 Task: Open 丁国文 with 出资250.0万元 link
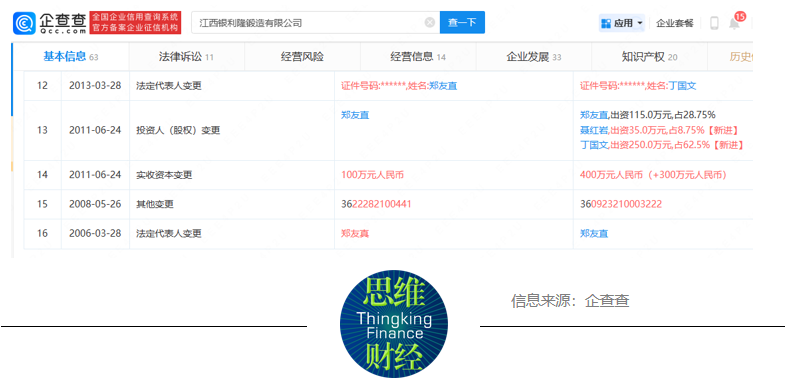[x=594, y=145]
